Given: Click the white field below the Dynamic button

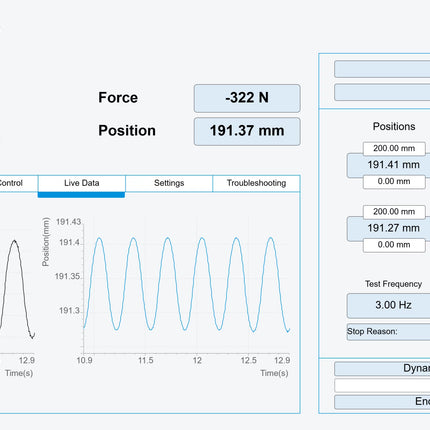Looking at the screenshot, I should (382, 385).
